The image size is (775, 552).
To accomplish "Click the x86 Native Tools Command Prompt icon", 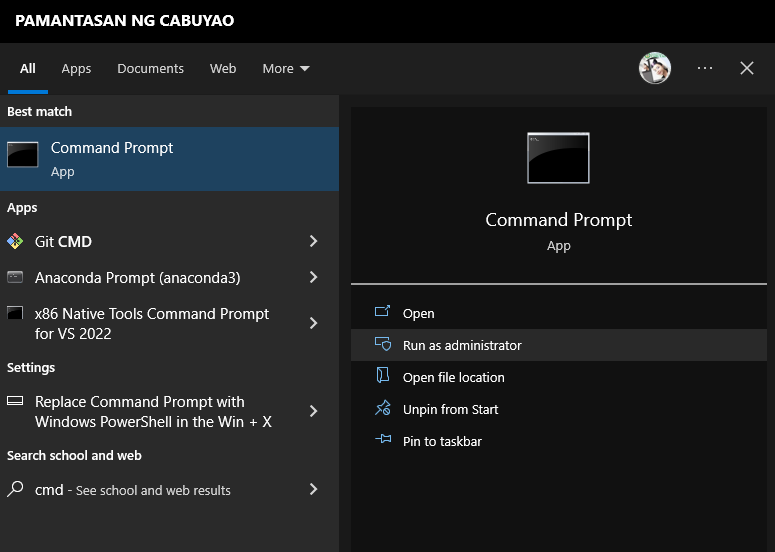I will coord(15,313).
